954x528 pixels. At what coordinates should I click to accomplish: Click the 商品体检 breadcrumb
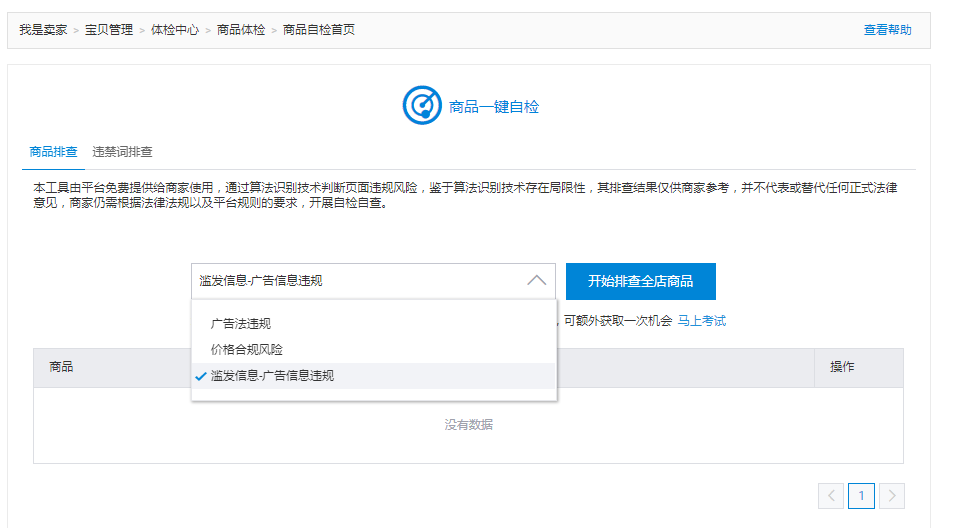[241, 30]
